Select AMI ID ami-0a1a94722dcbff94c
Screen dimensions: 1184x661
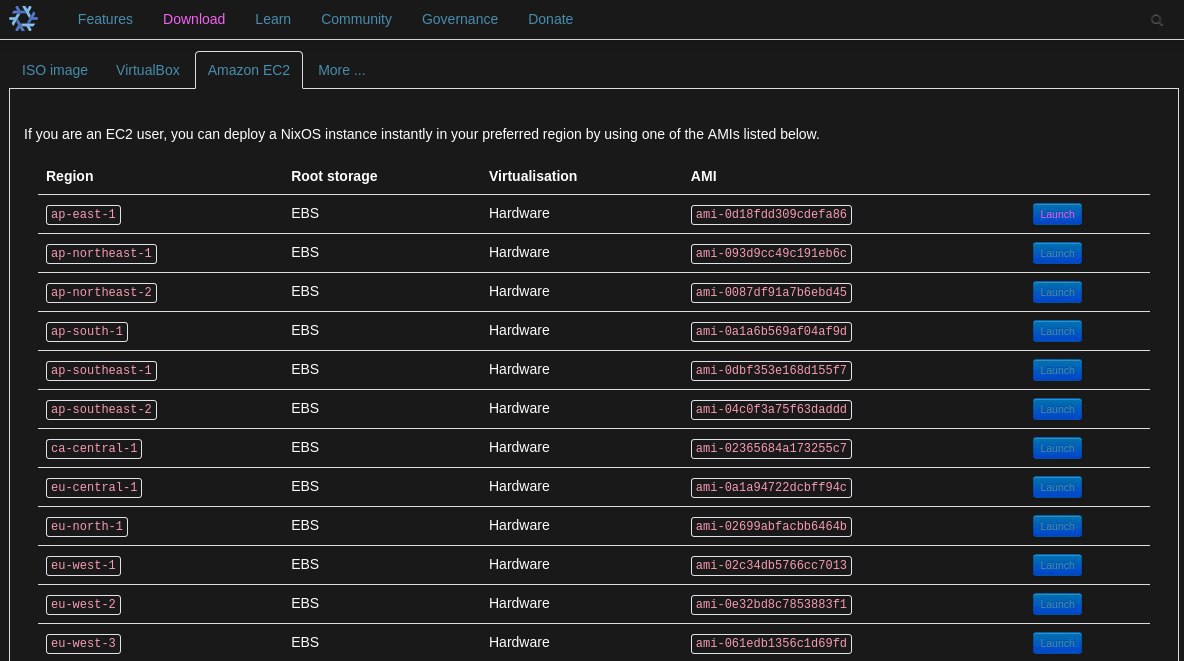pos(771,487)
